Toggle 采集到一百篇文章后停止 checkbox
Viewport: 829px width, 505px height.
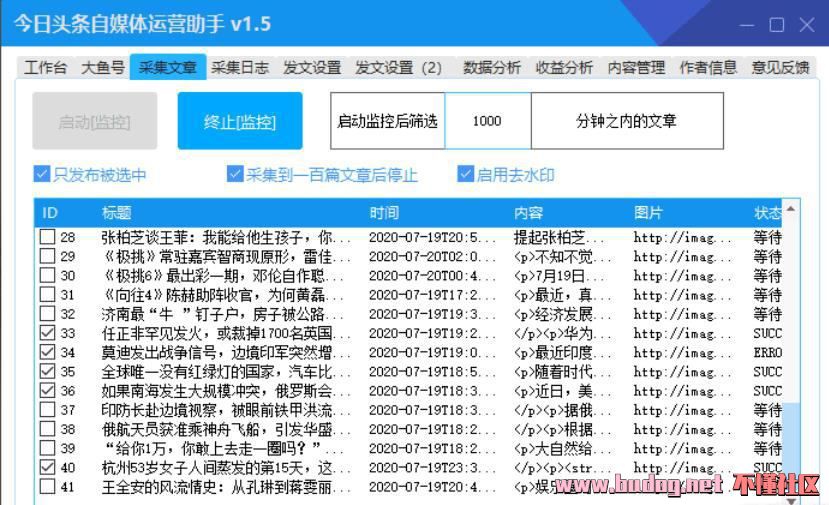point(235,174)
